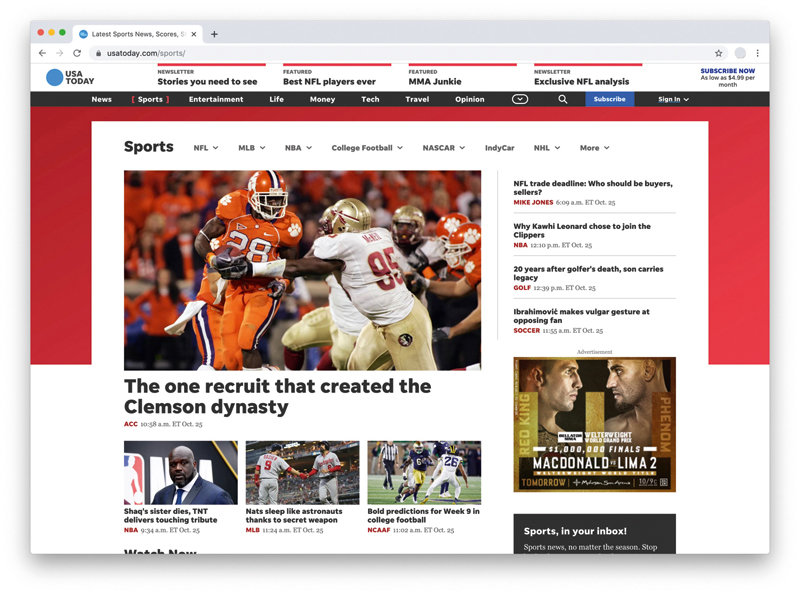
Task: Open the MMA Junkie featured link
Action: [x=435, y=81]
